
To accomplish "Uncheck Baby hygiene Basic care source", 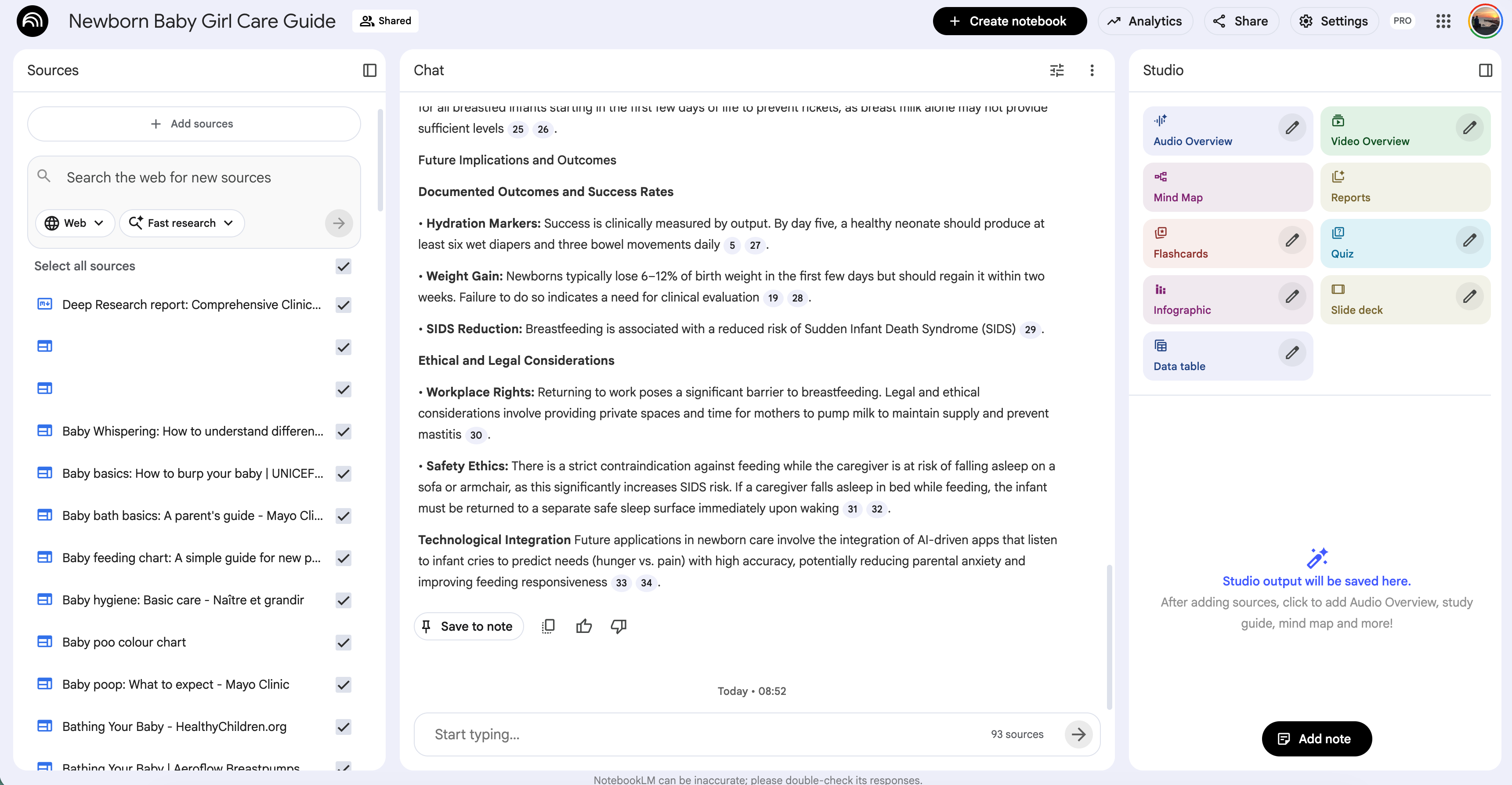I will (344, 601).
